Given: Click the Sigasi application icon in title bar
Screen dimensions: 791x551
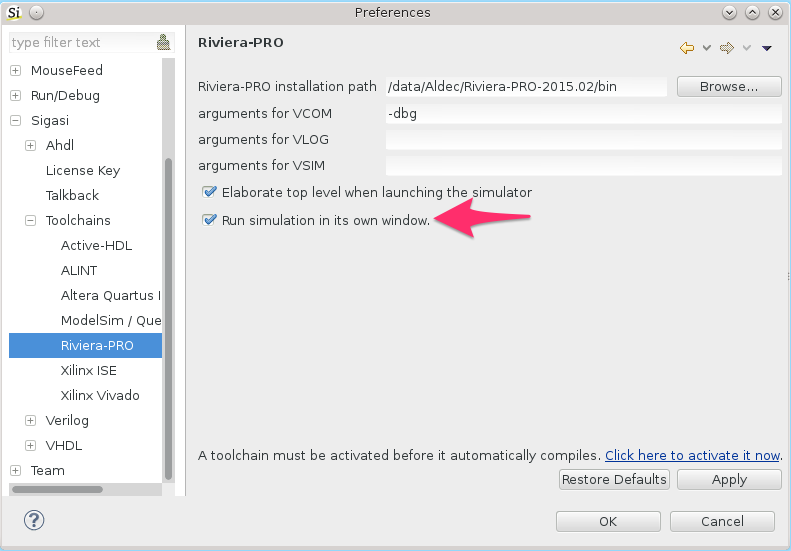Looking at the screenshot, I should pyautogui.click(x=14, y=13).
